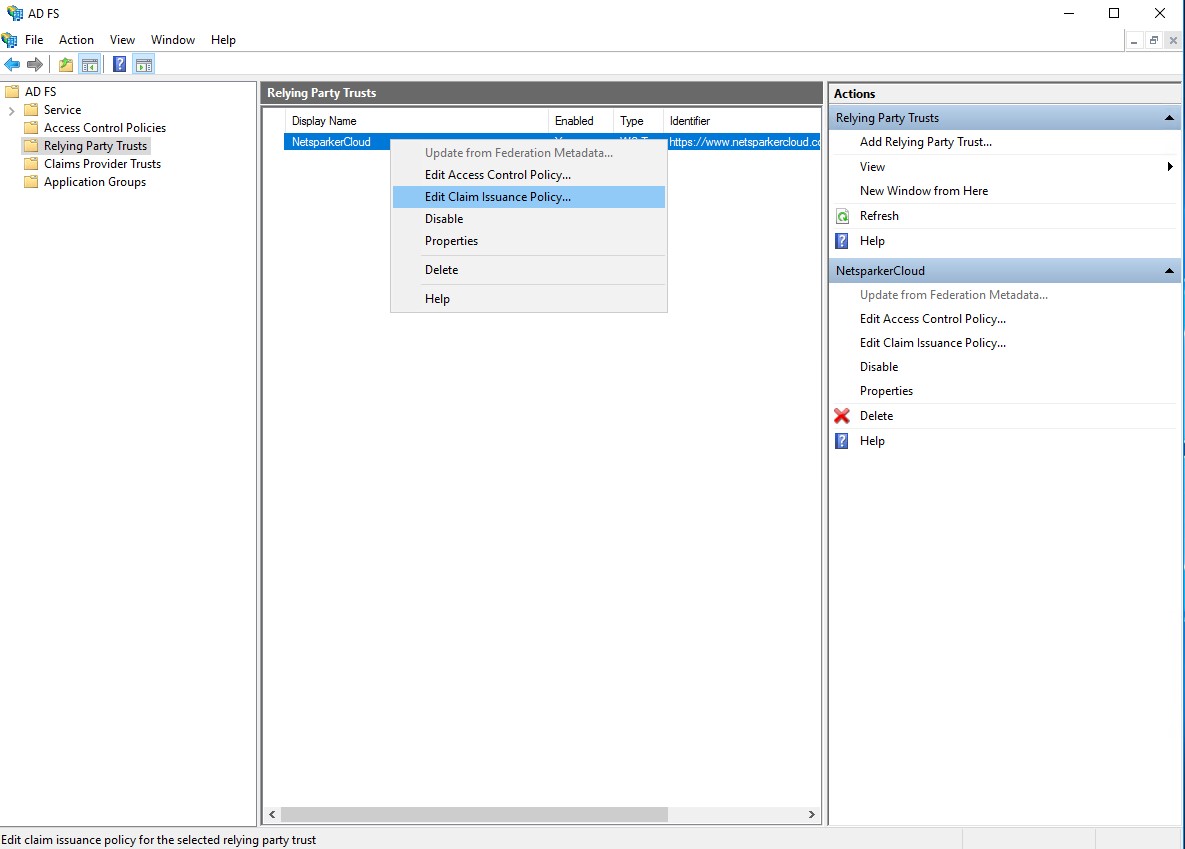The height and width of the screenshot is (849, 1185).
Task: Click the red Delete X icon
Action: pos(842,416)
